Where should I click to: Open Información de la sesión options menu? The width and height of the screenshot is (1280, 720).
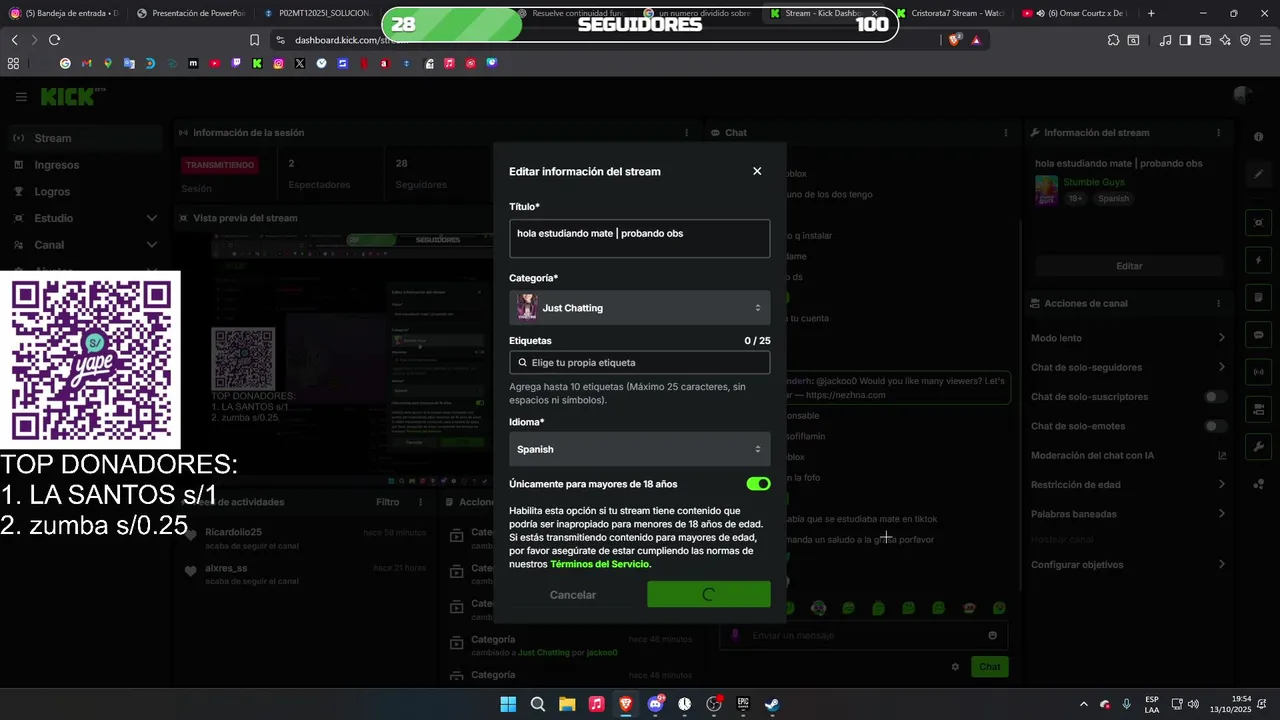(686, 132)
